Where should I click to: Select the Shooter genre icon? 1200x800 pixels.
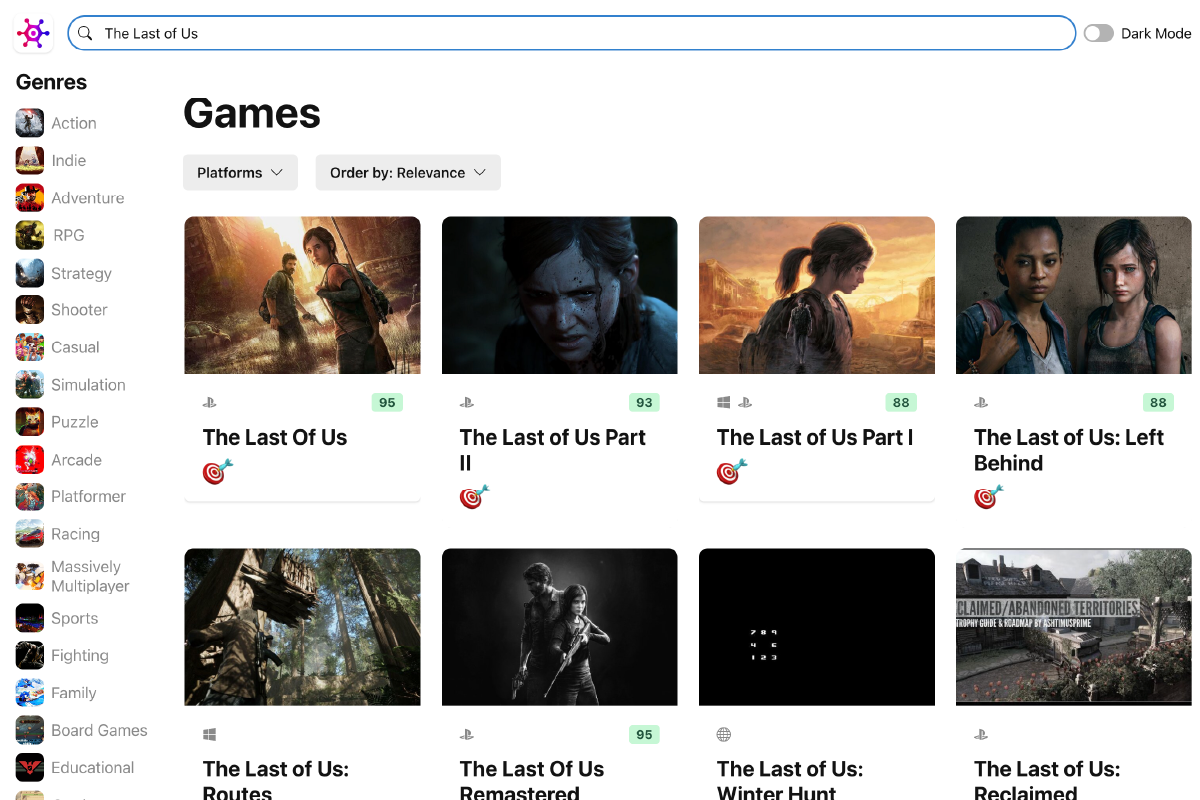(x=30, y=310)
